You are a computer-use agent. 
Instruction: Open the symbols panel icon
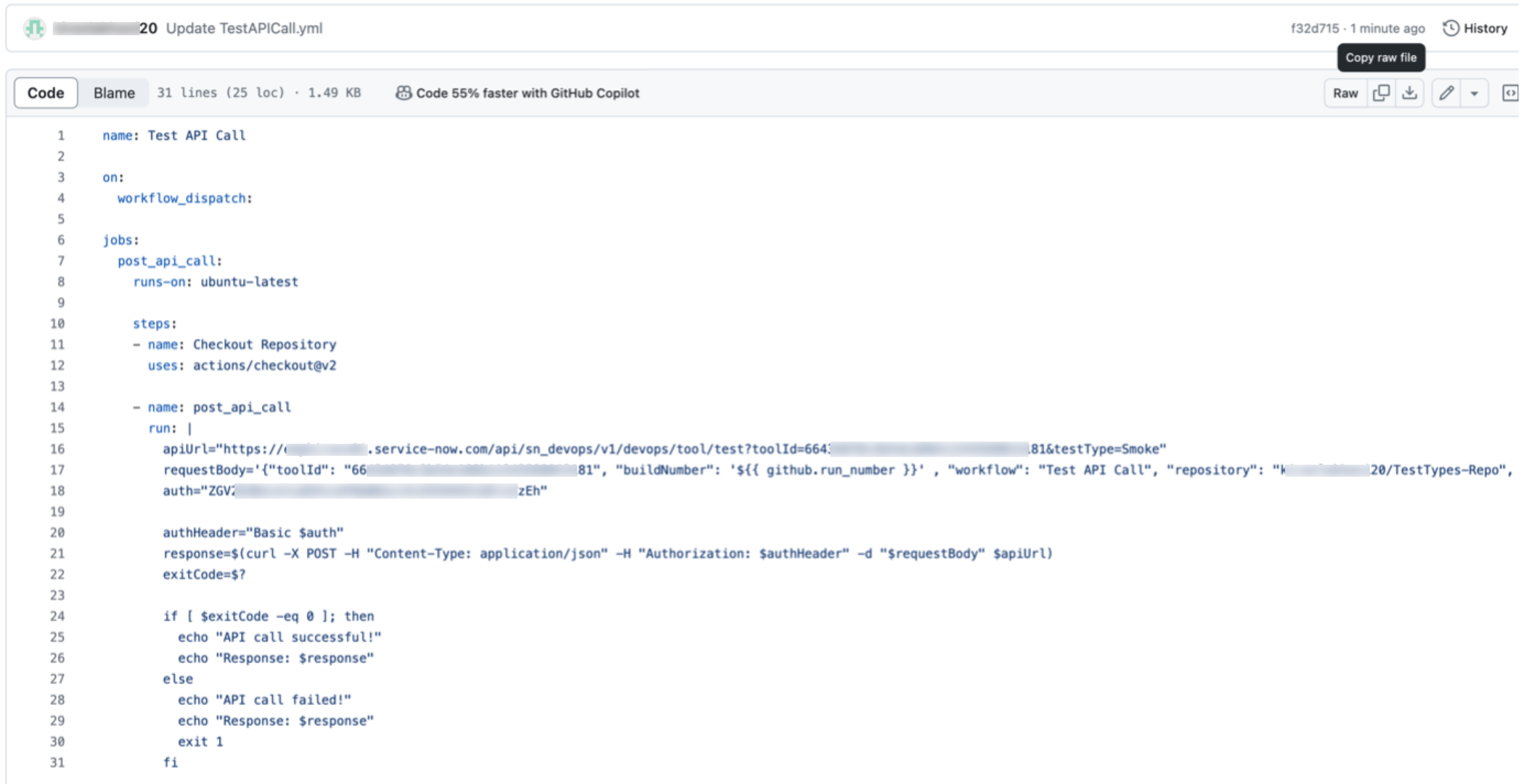pyautogui.click(x=1510, y=93)
